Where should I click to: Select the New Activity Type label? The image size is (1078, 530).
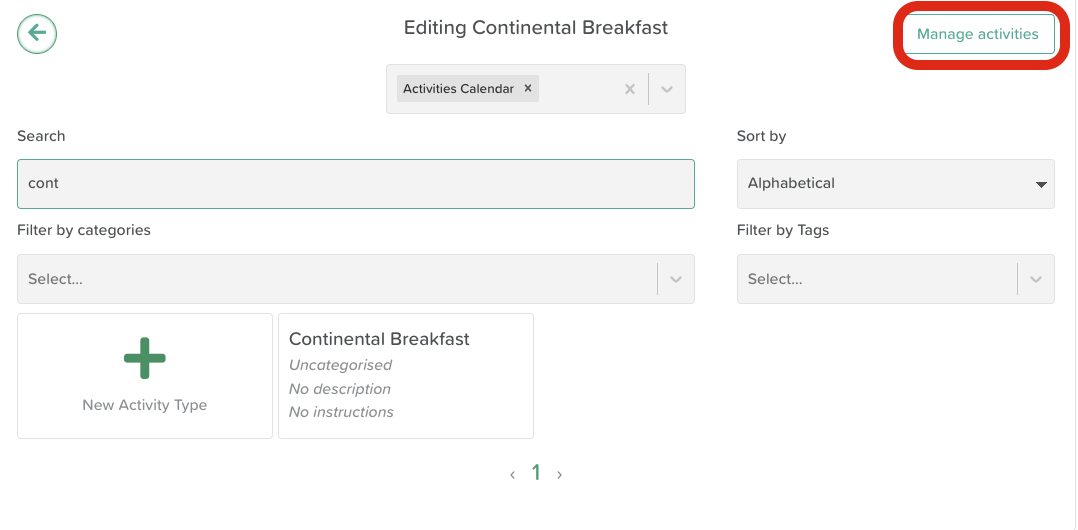point(145,405)
